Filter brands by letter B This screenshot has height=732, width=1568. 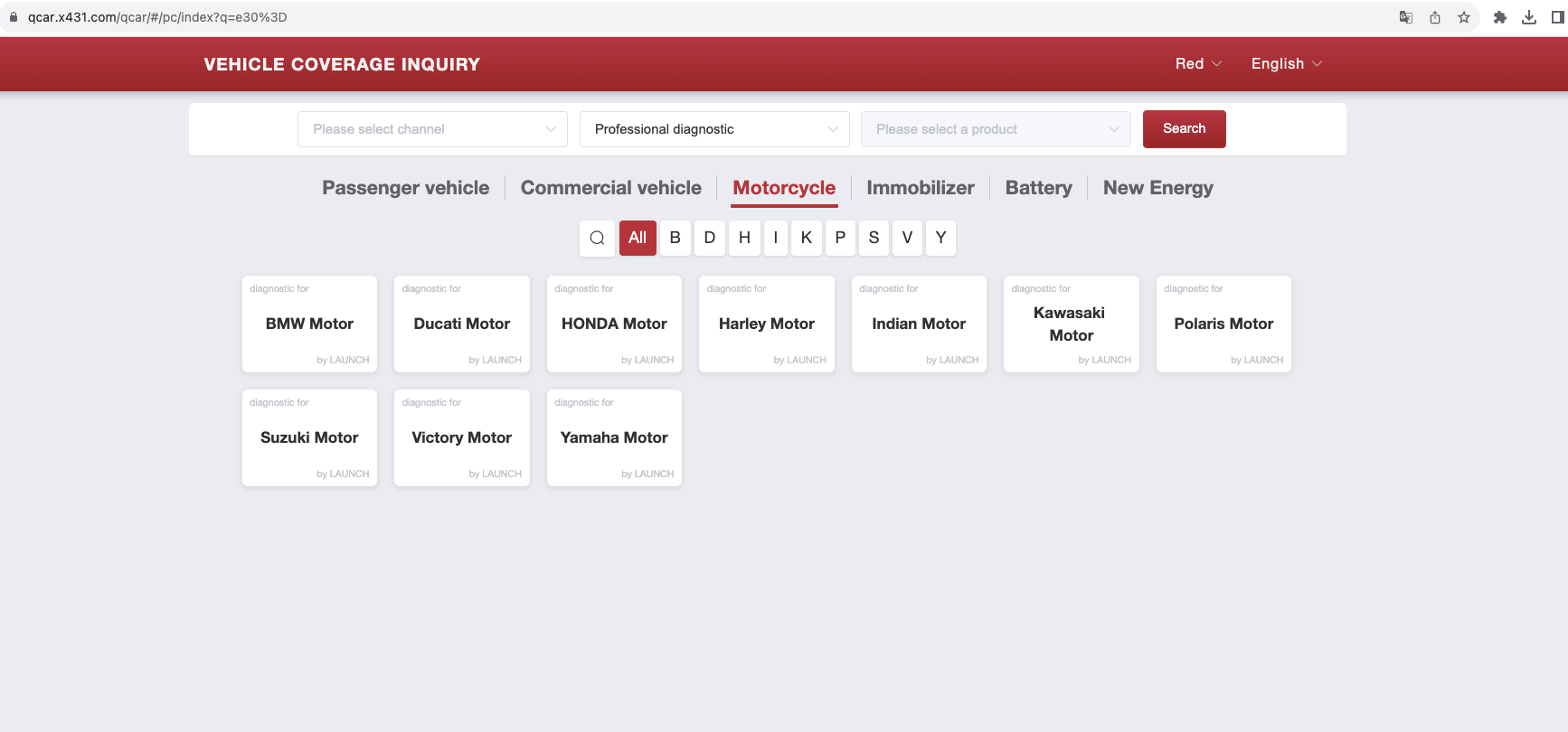(x=675, y=238)
